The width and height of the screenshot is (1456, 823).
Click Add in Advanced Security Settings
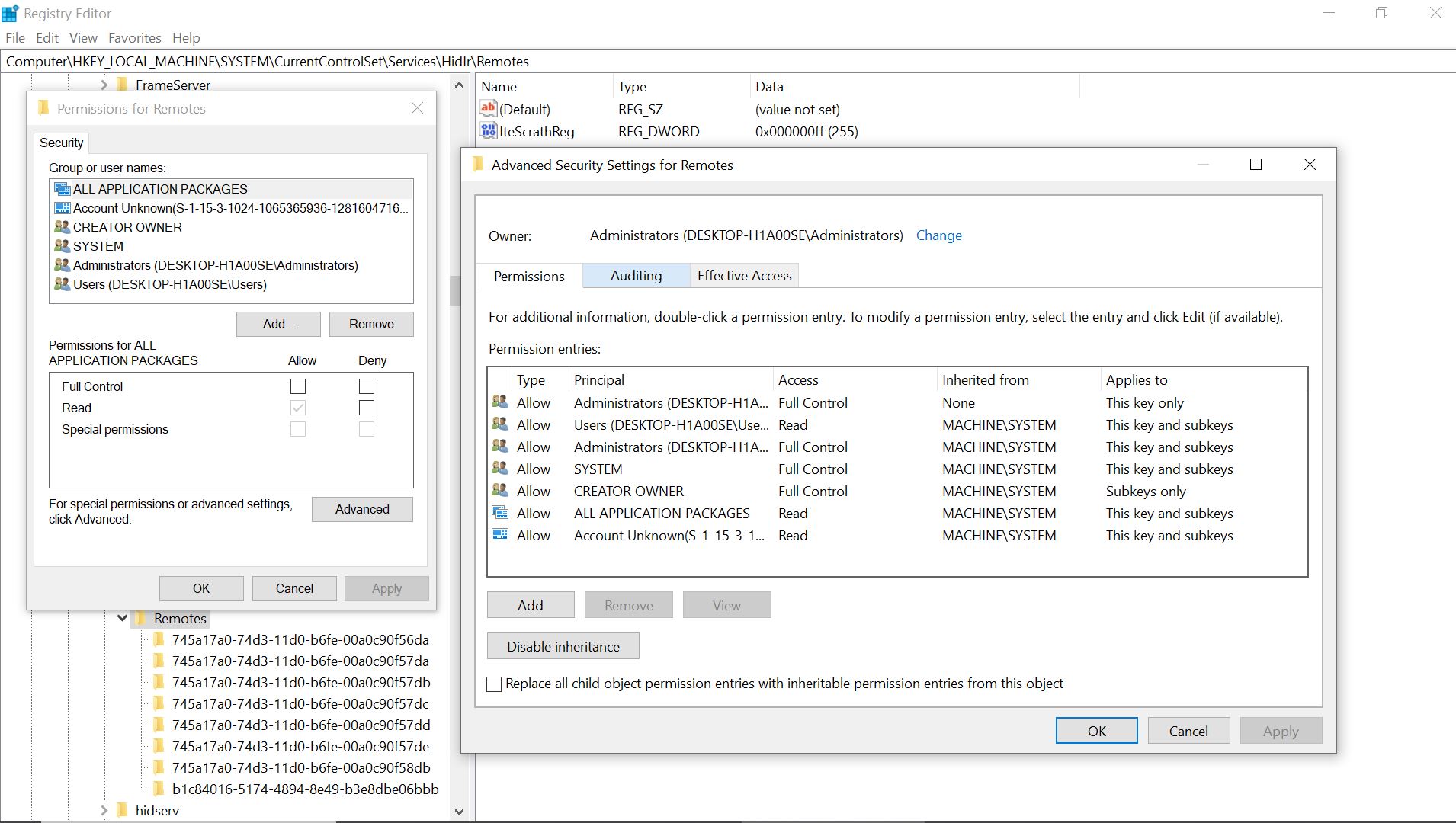tap(531, 605)
